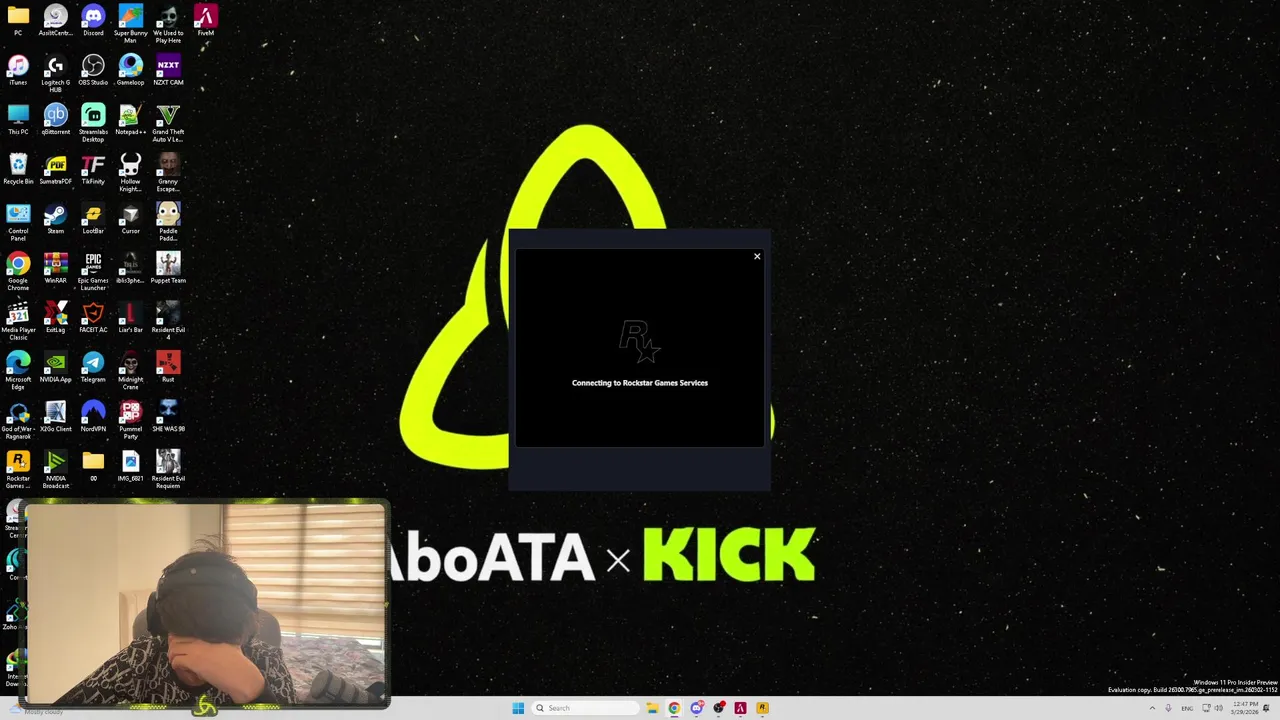Select the LootBar desktop icon
The width and height of the screenshot is (1280, 720).
[x=93, y=219]
